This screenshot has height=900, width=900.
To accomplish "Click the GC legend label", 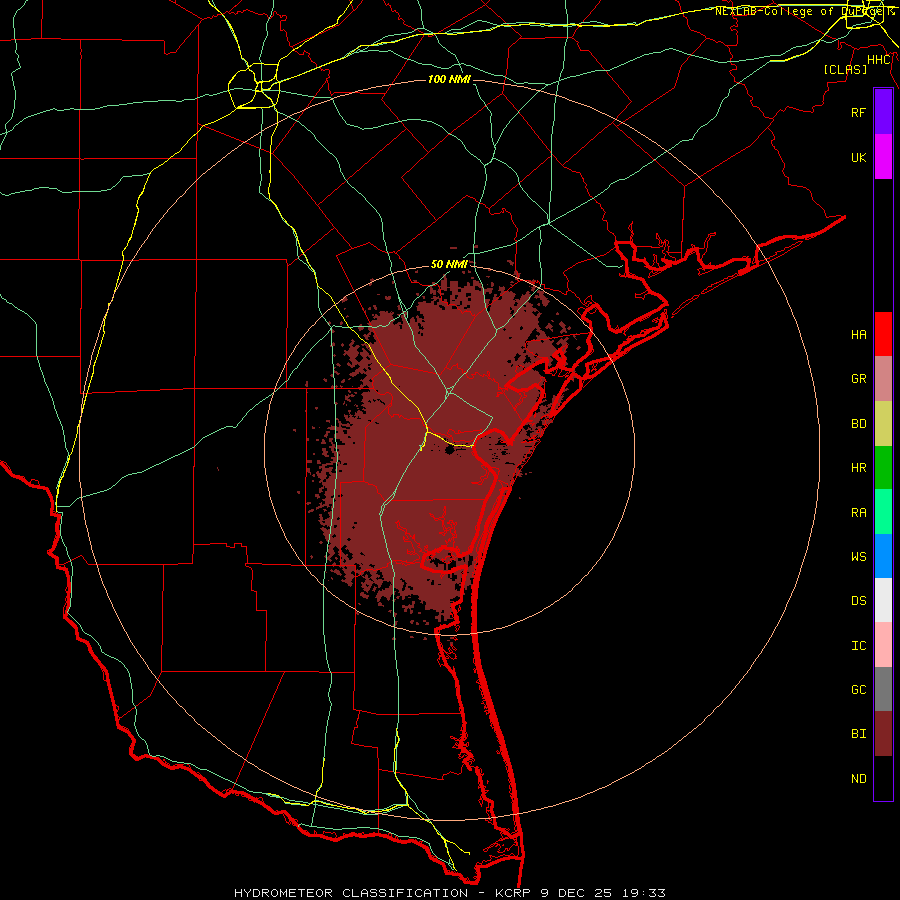I will click(859, 690).
